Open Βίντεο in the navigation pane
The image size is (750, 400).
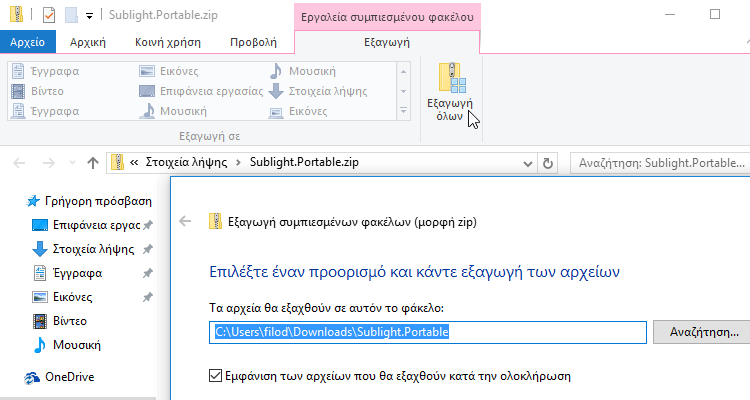click(x=60, y=321)
